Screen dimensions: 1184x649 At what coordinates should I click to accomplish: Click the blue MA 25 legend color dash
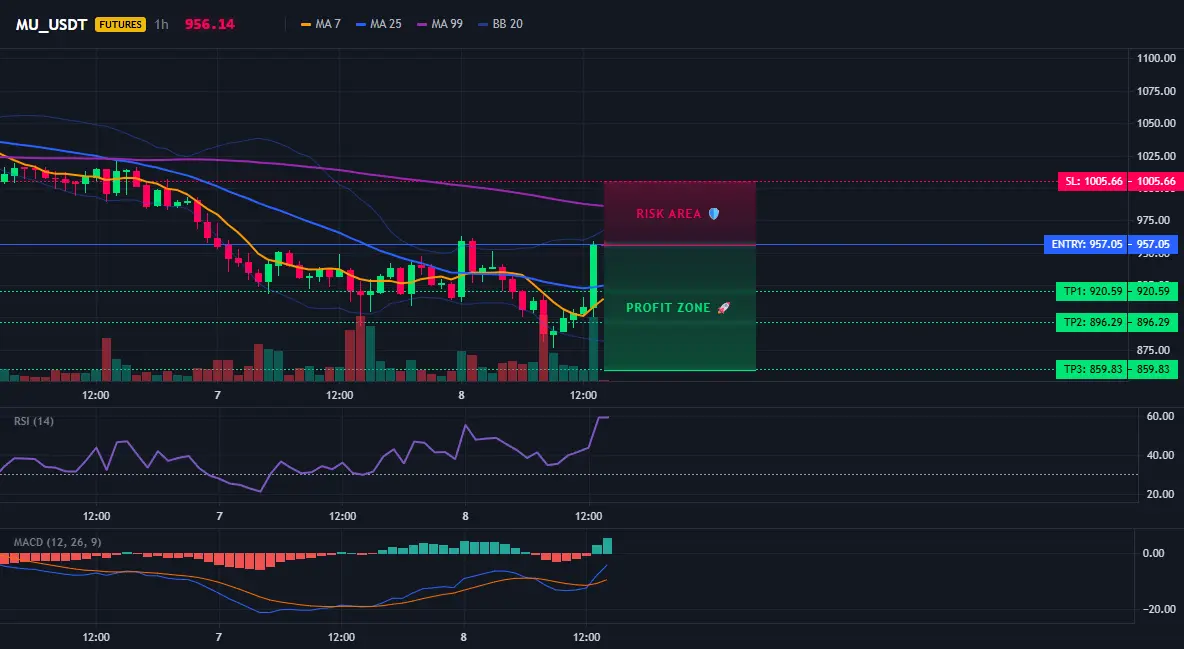361,24
